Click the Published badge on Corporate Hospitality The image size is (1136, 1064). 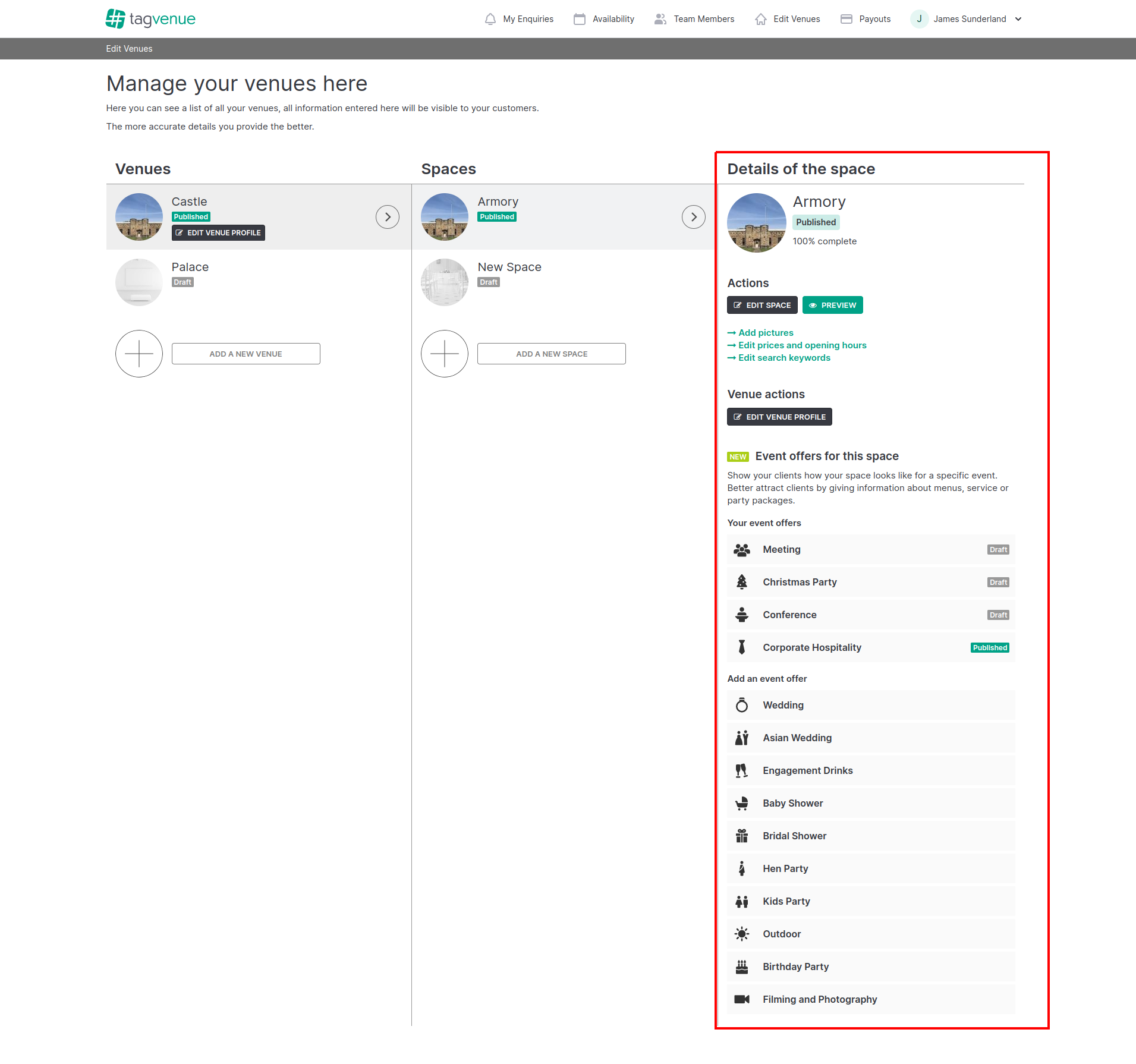coord(990,648)
